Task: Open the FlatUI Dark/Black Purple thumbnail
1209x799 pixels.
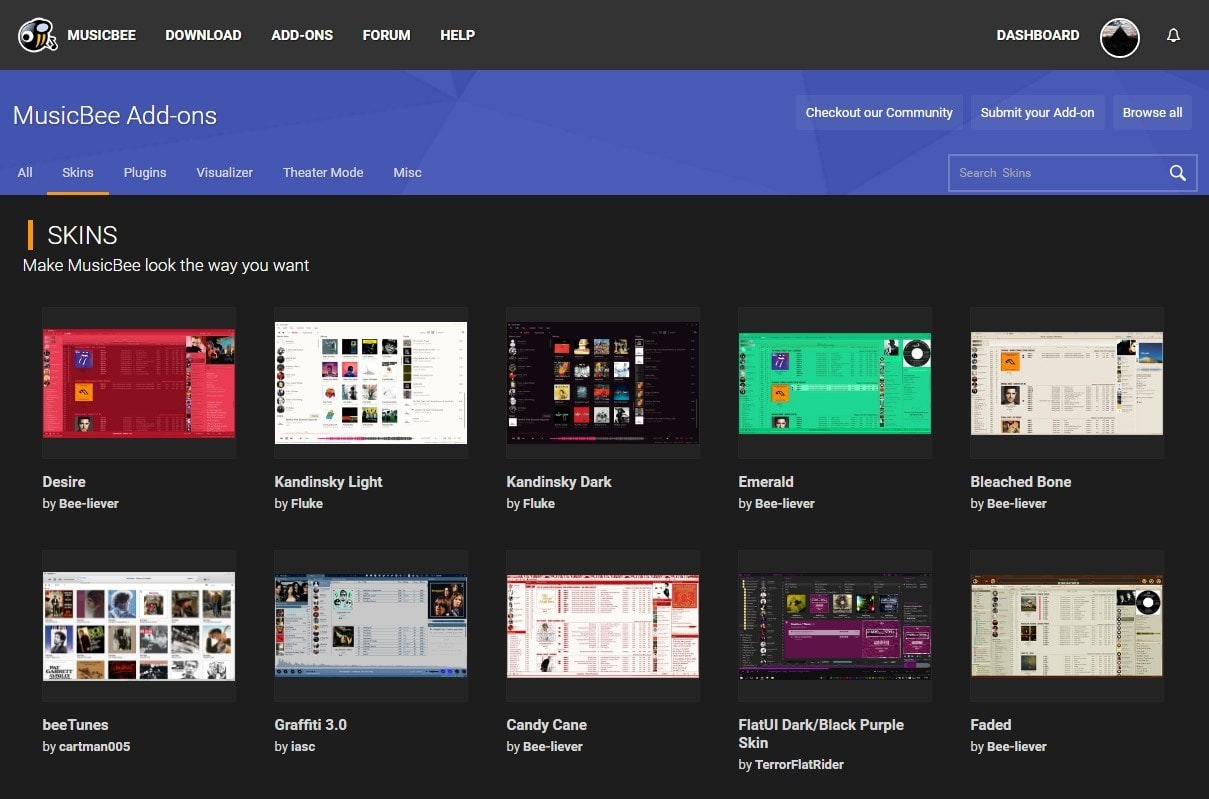Action: pos(835,626)
